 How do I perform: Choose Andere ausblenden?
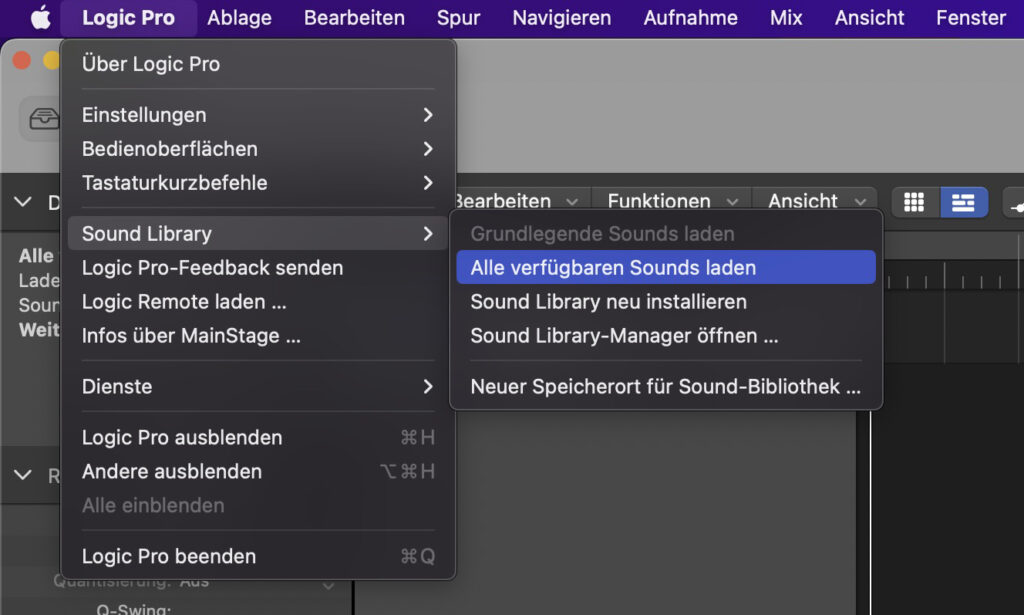258,471
